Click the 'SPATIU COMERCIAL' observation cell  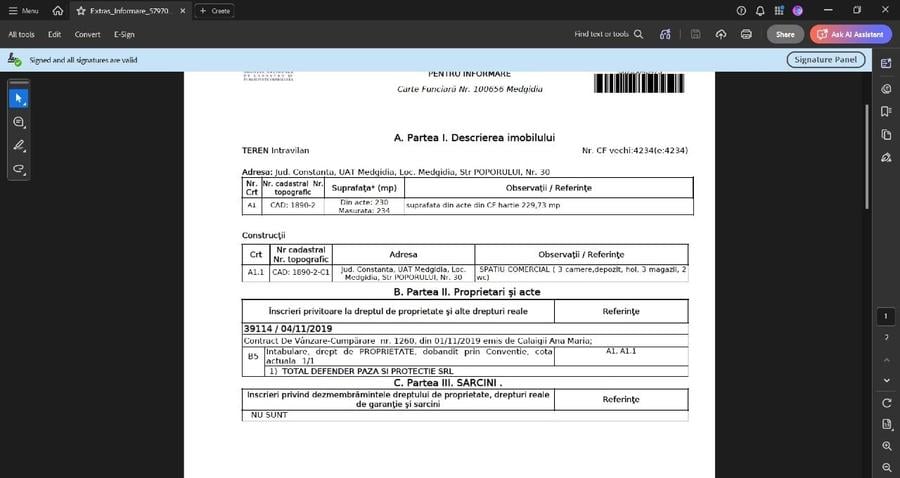pos(581,273)
